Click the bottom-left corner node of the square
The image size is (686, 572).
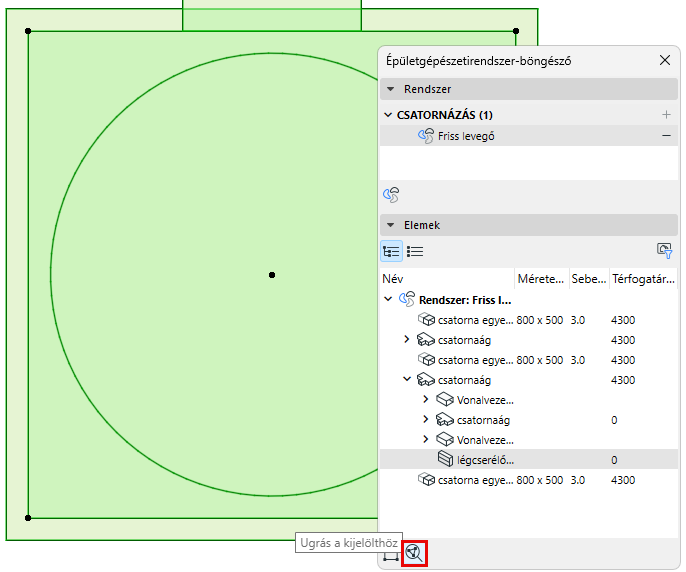pos(28,518)
